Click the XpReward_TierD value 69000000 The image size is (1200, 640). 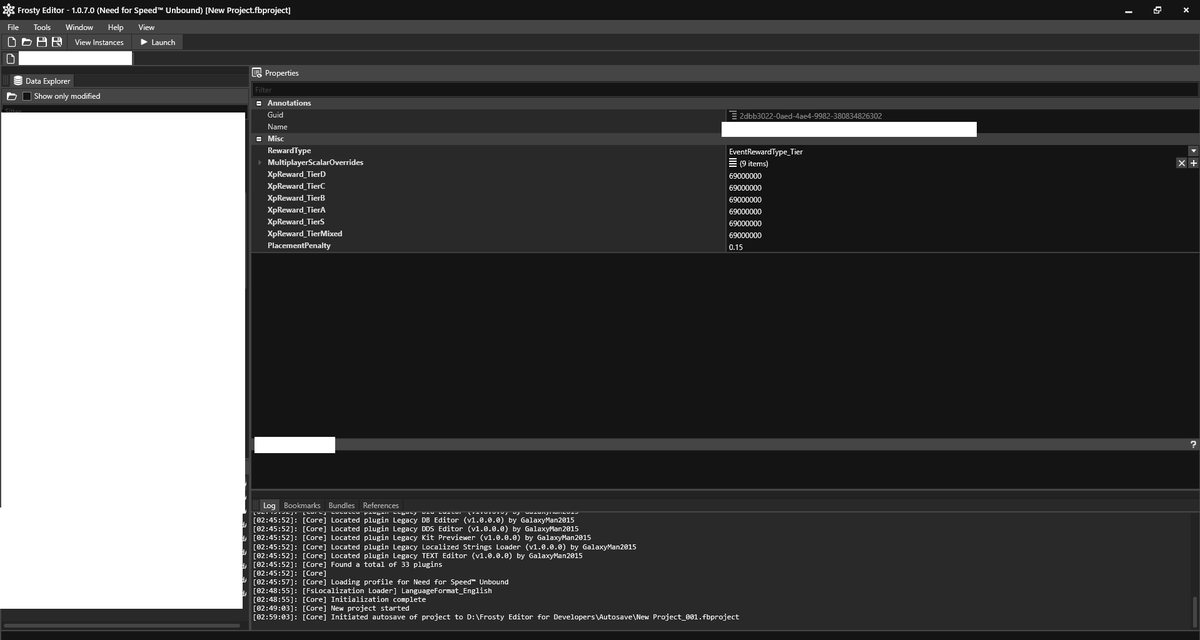coord(745,175)
